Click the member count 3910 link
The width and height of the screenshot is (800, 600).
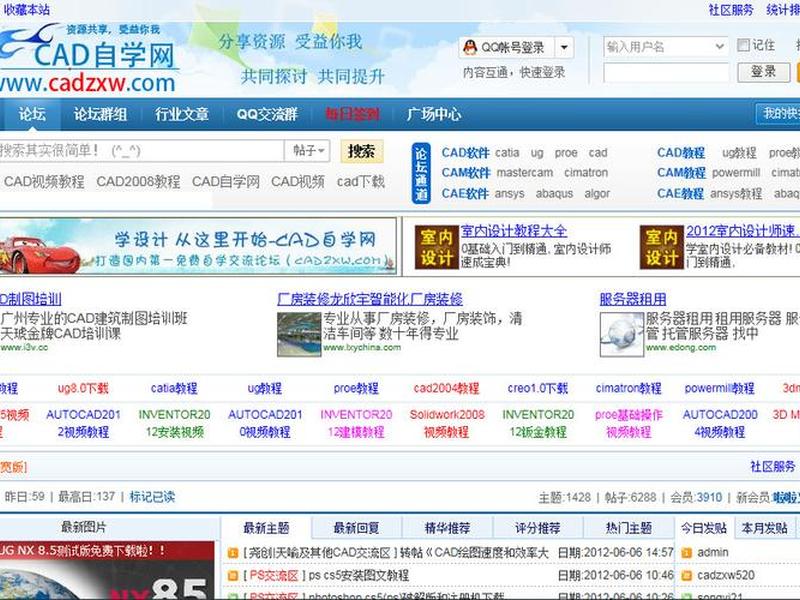click(709, 497)
